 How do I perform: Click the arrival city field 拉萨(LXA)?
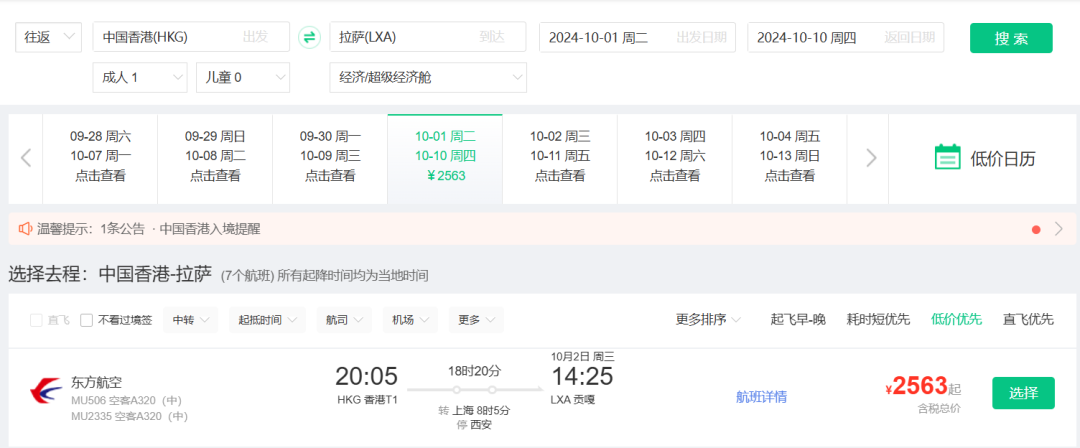(x=428, y=37)
